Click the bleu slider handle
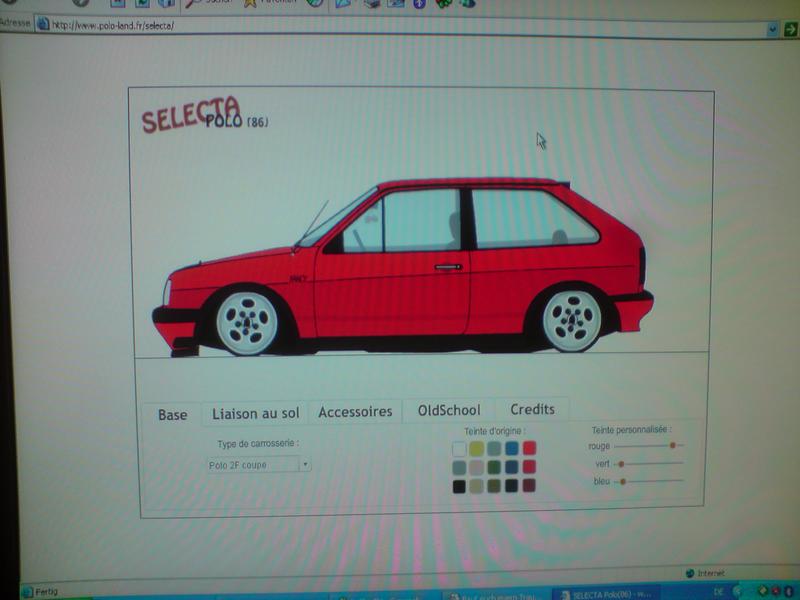800x600 pixels. point(623,482)
